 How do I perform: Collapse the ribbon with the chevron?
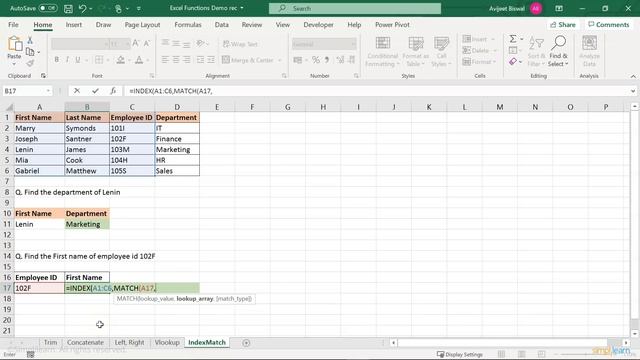point(633,76)
